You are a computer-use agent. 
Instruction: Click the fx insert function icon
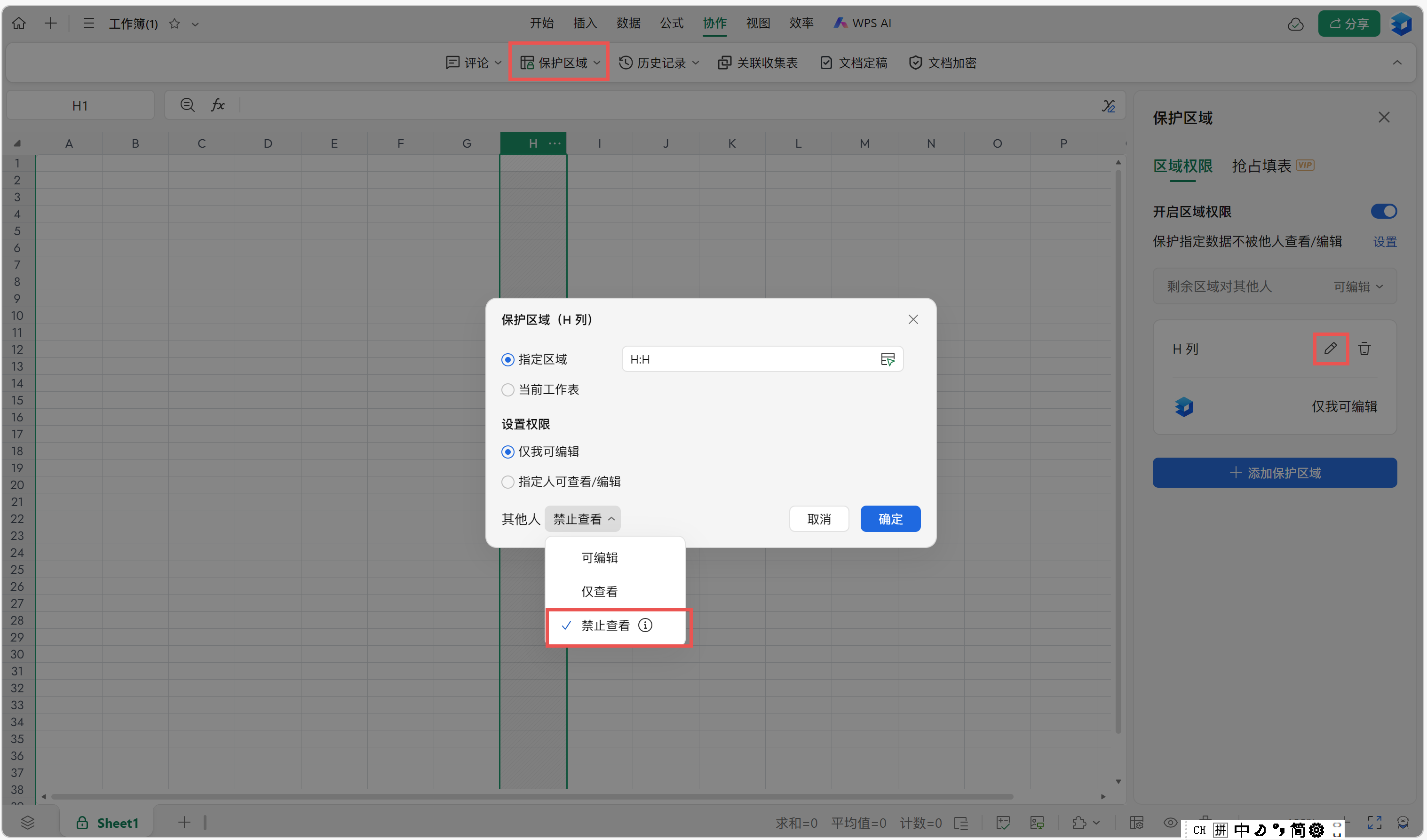coord(217,105)
